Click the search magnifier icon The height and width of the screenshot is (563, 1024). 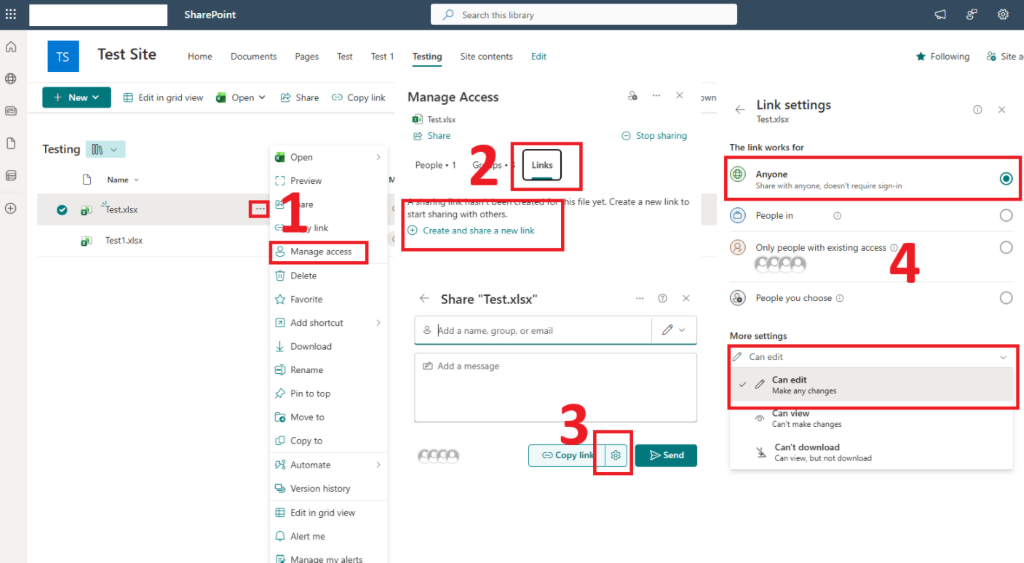tap(448, 14)
